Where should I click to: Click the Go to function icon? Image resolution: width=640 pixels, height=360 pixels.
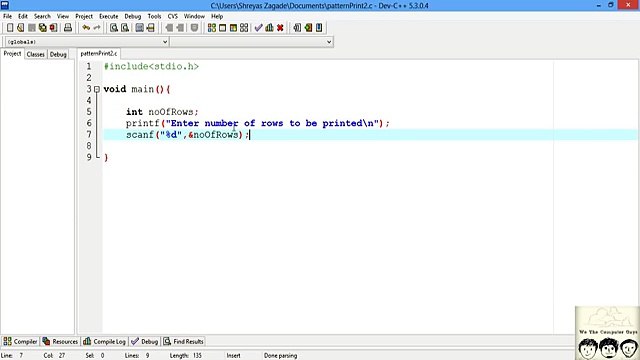point(140,28)
